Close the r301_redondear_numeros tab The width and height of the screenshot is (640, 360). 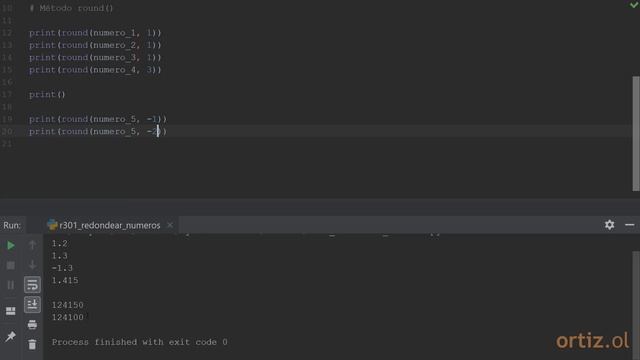(x=170, y=225)
